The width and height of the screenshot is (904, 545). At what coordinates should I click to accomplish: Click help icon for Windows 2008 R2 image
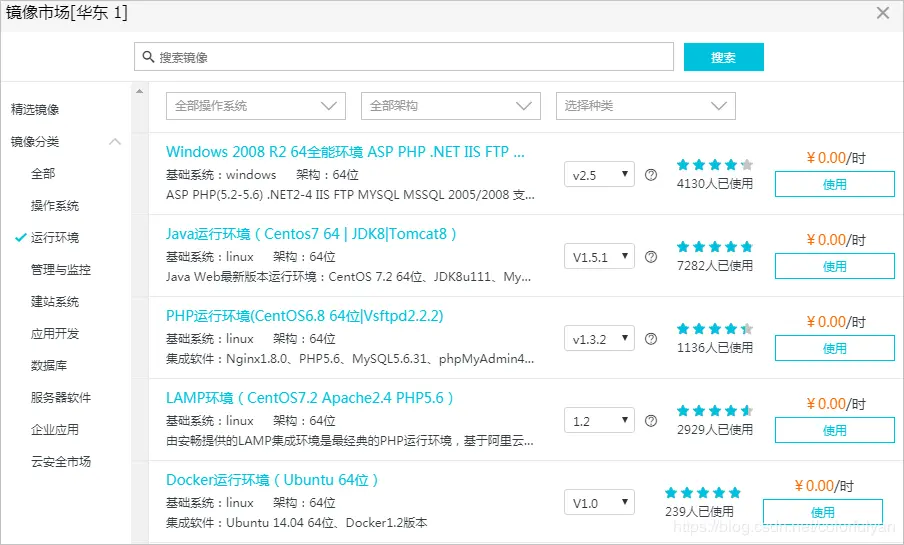(651, 175)
